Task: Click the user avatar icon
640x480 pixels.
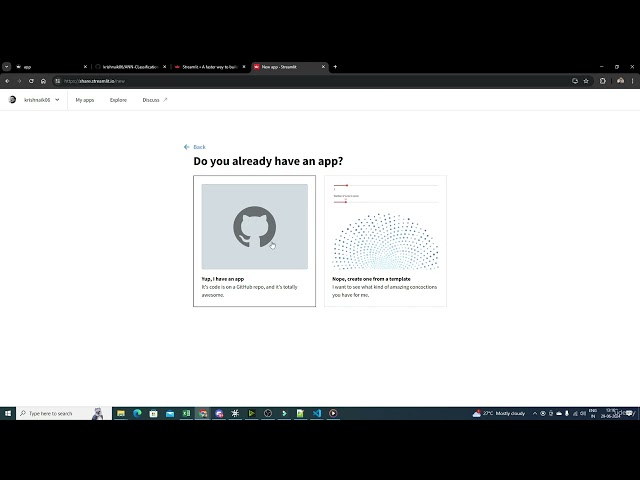Action: coord(12,100)
